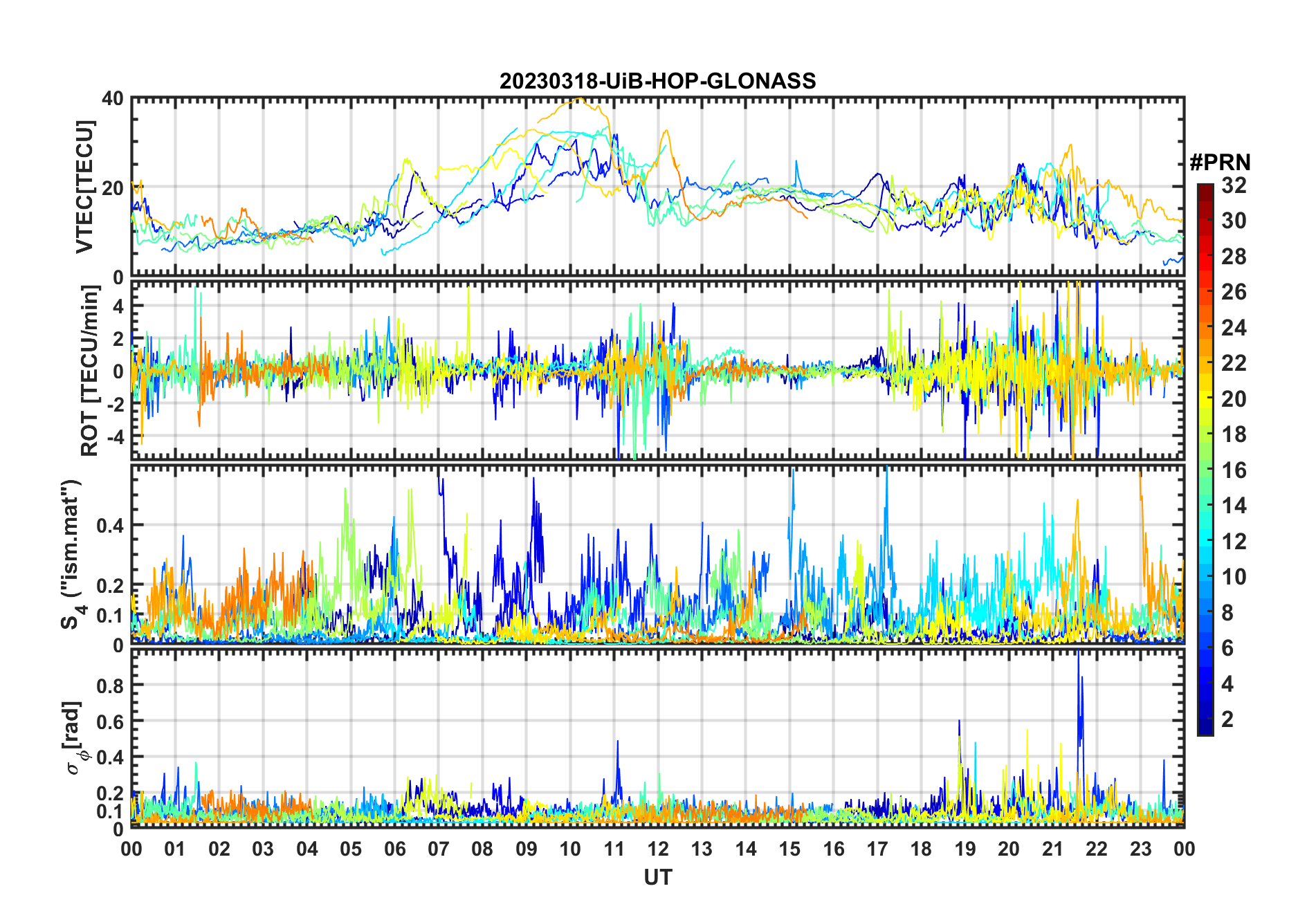Click UT hour tick label 09
Screen dimensions: 1316x920
(527, 849)
